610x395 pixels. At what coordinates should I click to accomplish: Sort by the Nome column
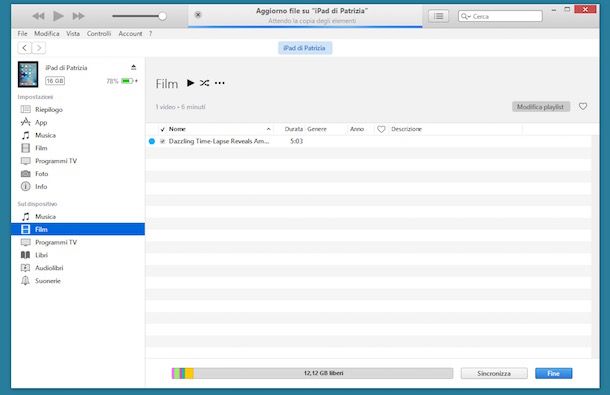tap(177, 129)
